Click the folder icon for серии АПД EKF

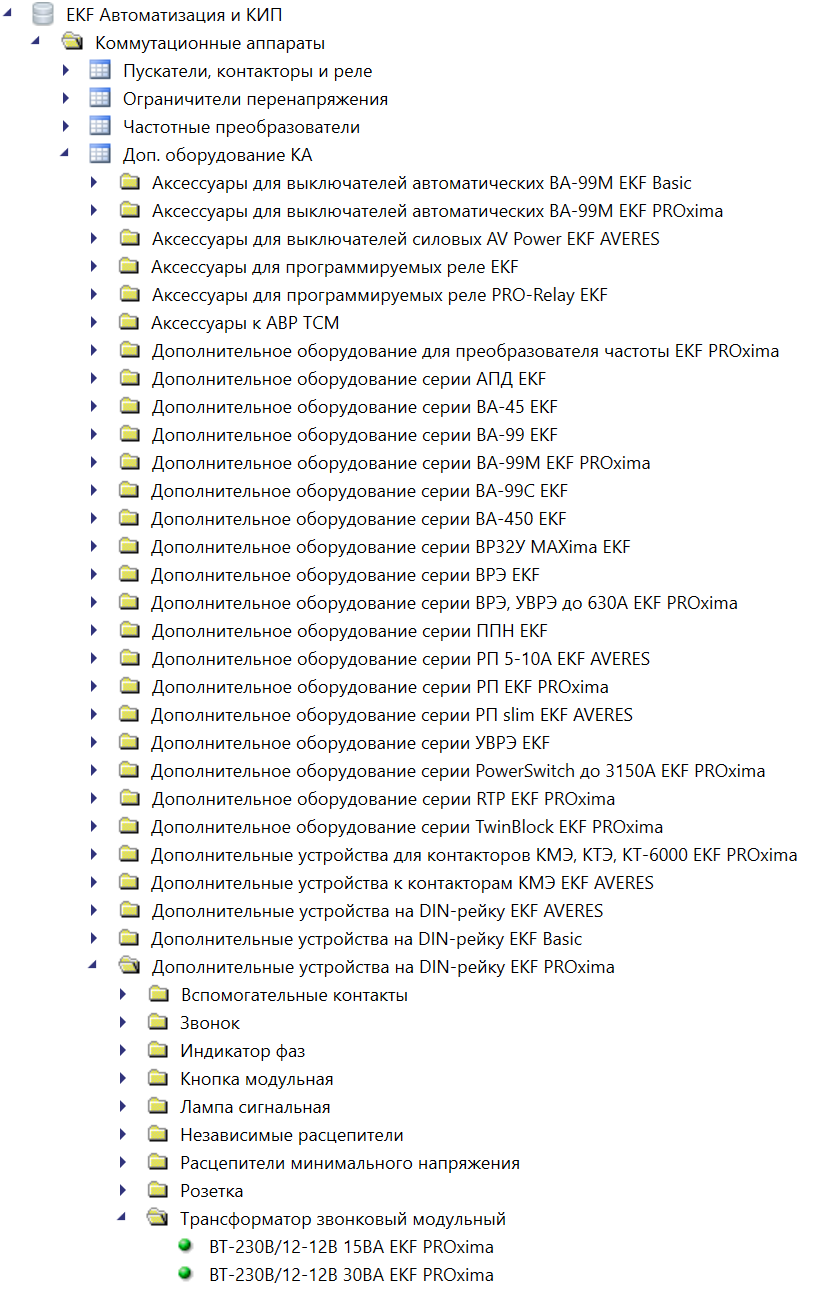(128, 379)
